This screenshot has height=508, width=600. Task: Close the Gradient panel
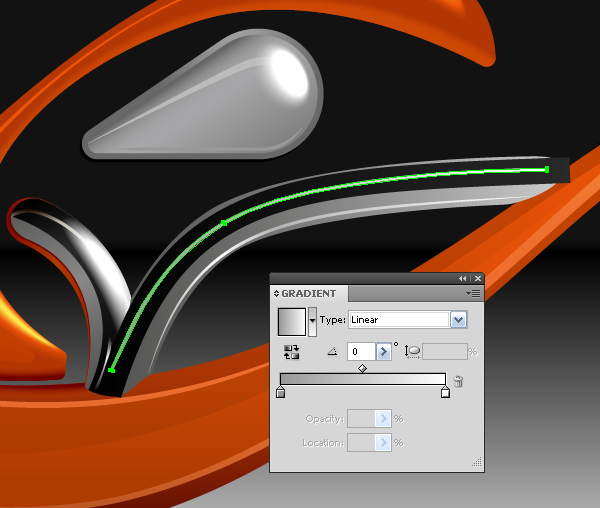478,278
